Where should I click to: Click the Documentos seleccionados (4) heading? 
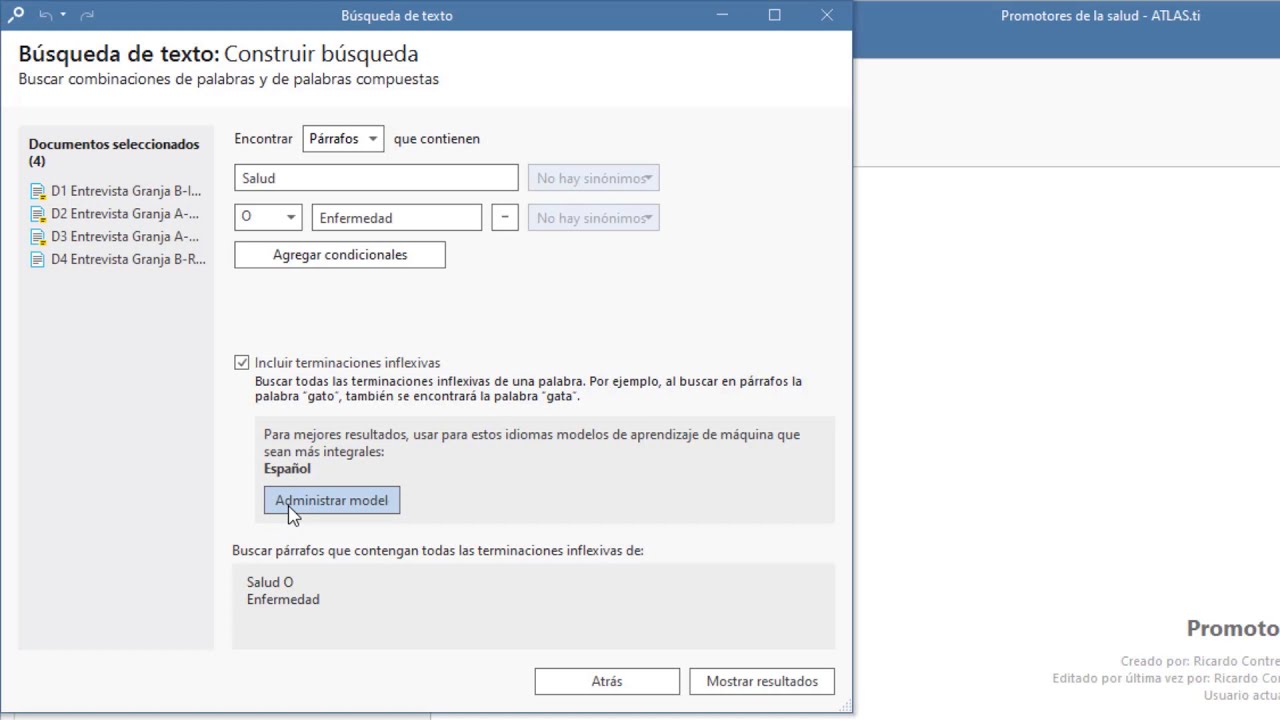click(x=114, y=152)
